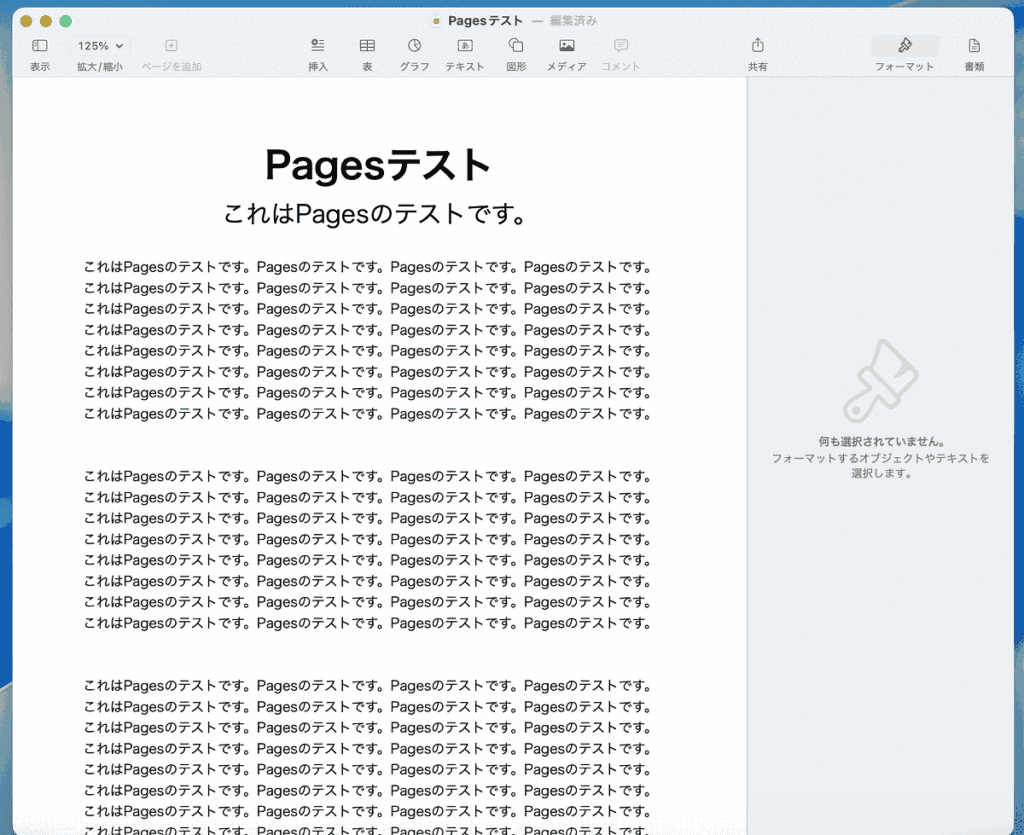
Task: Click the large heading Pagesテスト
Action: [x=377, y=165]
